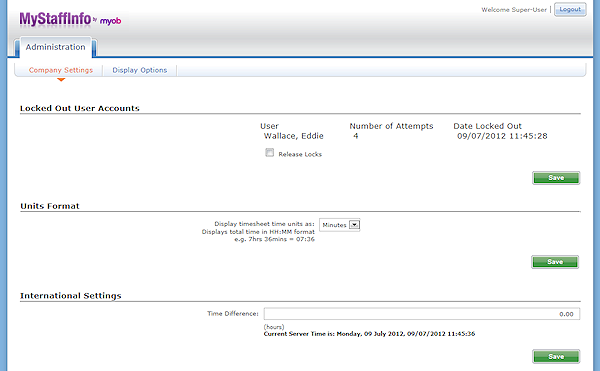Click the myob brand logo
Screen dimensions: 600x371
click(x=110, y=21)
